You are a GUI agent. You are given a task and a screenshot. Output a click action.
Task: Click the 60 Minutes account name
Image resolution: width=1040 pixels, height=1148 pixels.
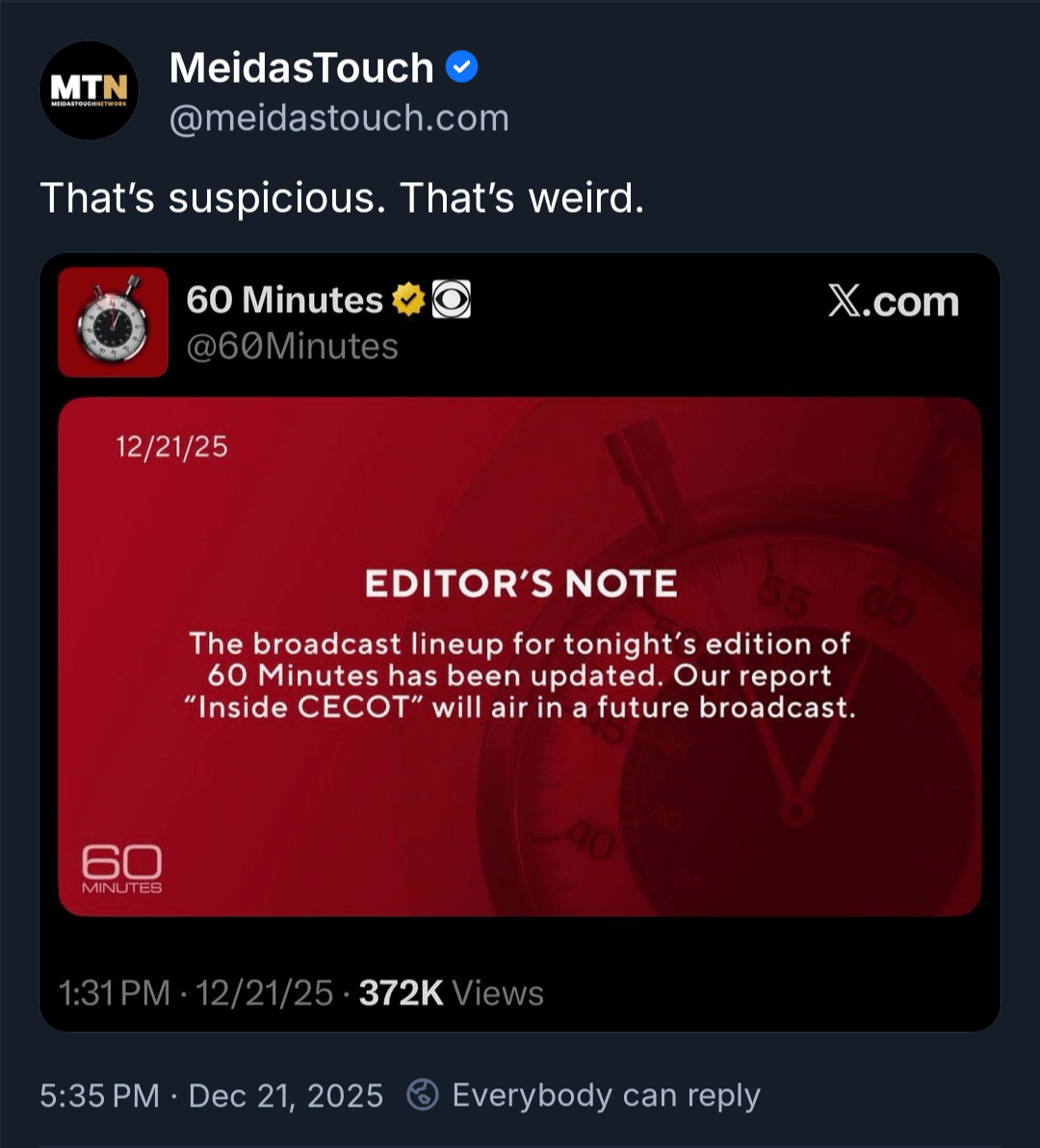(284, 300)
